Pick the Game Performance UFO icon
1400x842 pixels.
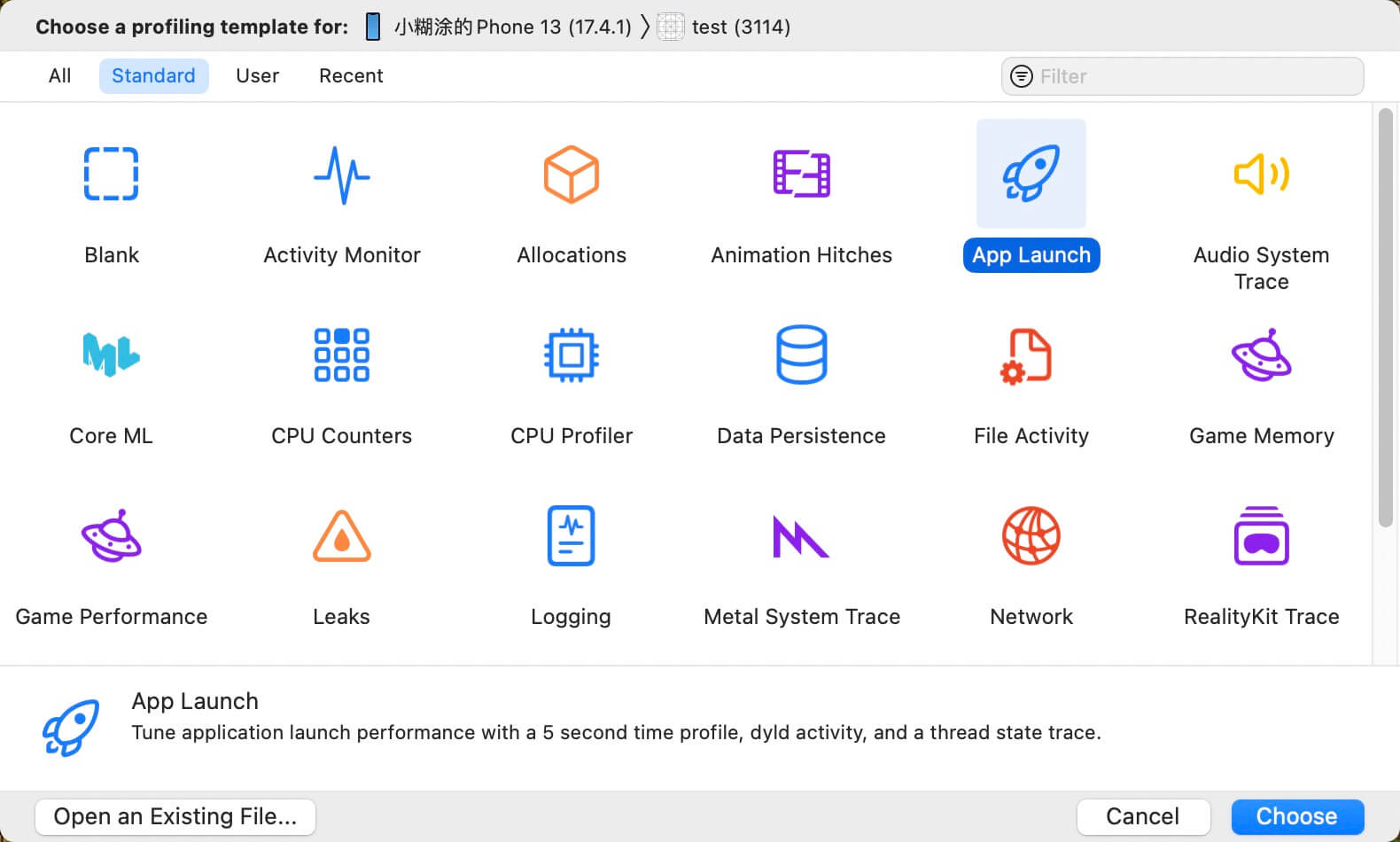tap(111, 535)
